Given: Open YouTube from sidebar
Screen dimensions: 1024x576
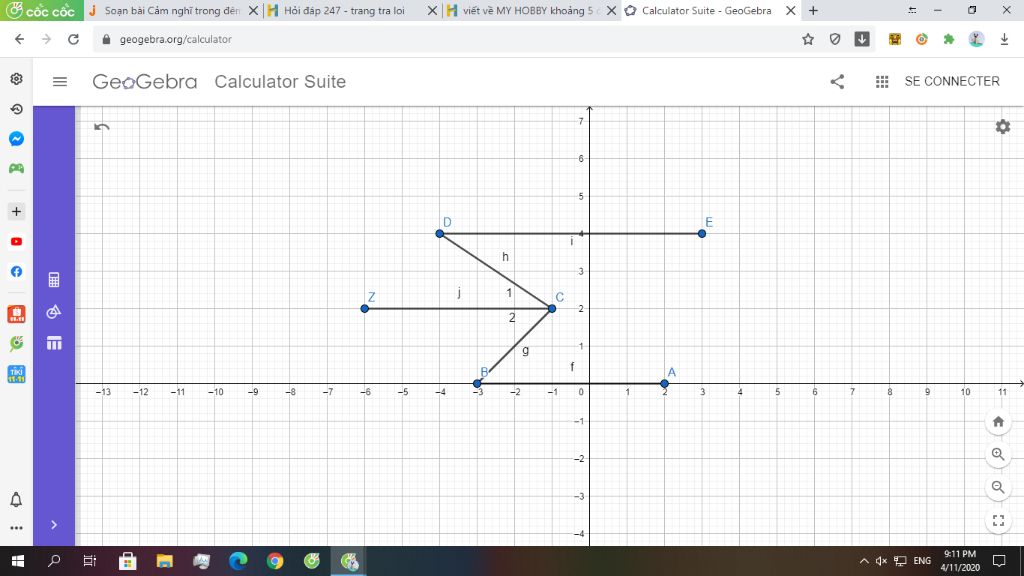Looking at the screenshot, I should [x=16, y=242].
